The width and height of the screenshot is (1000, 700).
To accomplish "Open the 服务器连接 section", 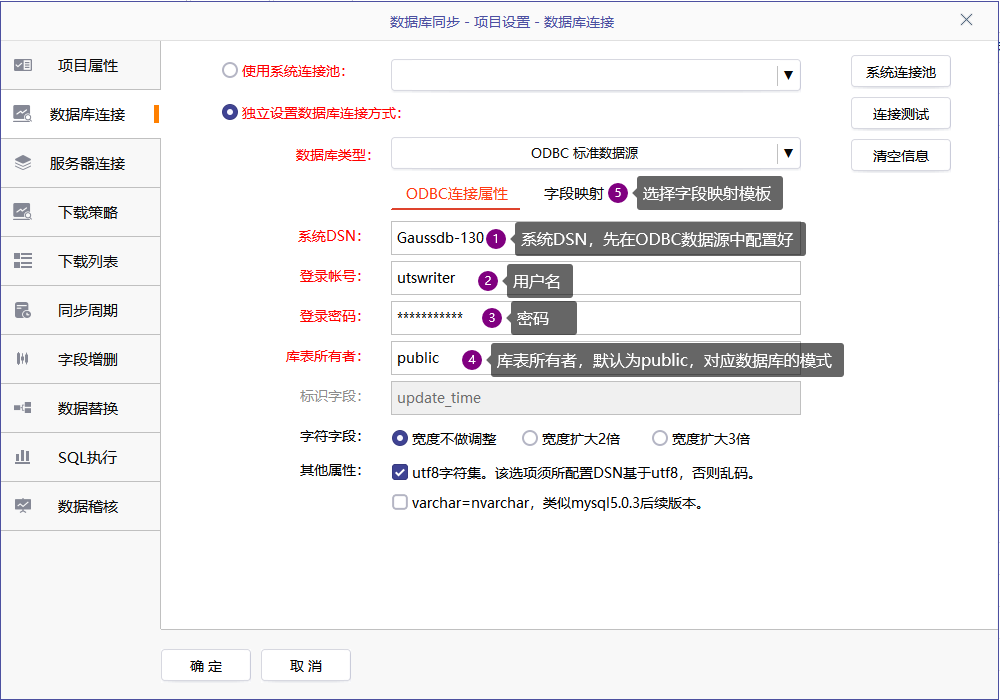I will click(80, 163).
